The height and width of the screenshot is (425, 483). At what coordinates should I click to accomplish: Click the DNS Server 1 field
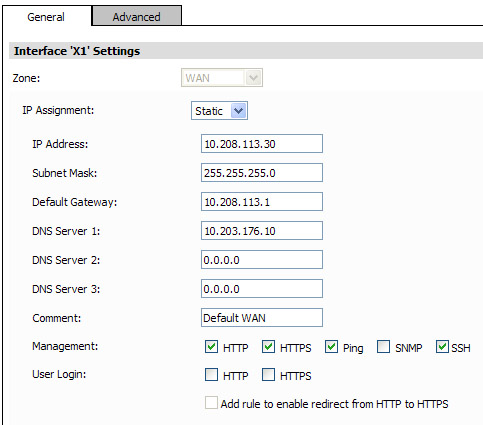262,231
